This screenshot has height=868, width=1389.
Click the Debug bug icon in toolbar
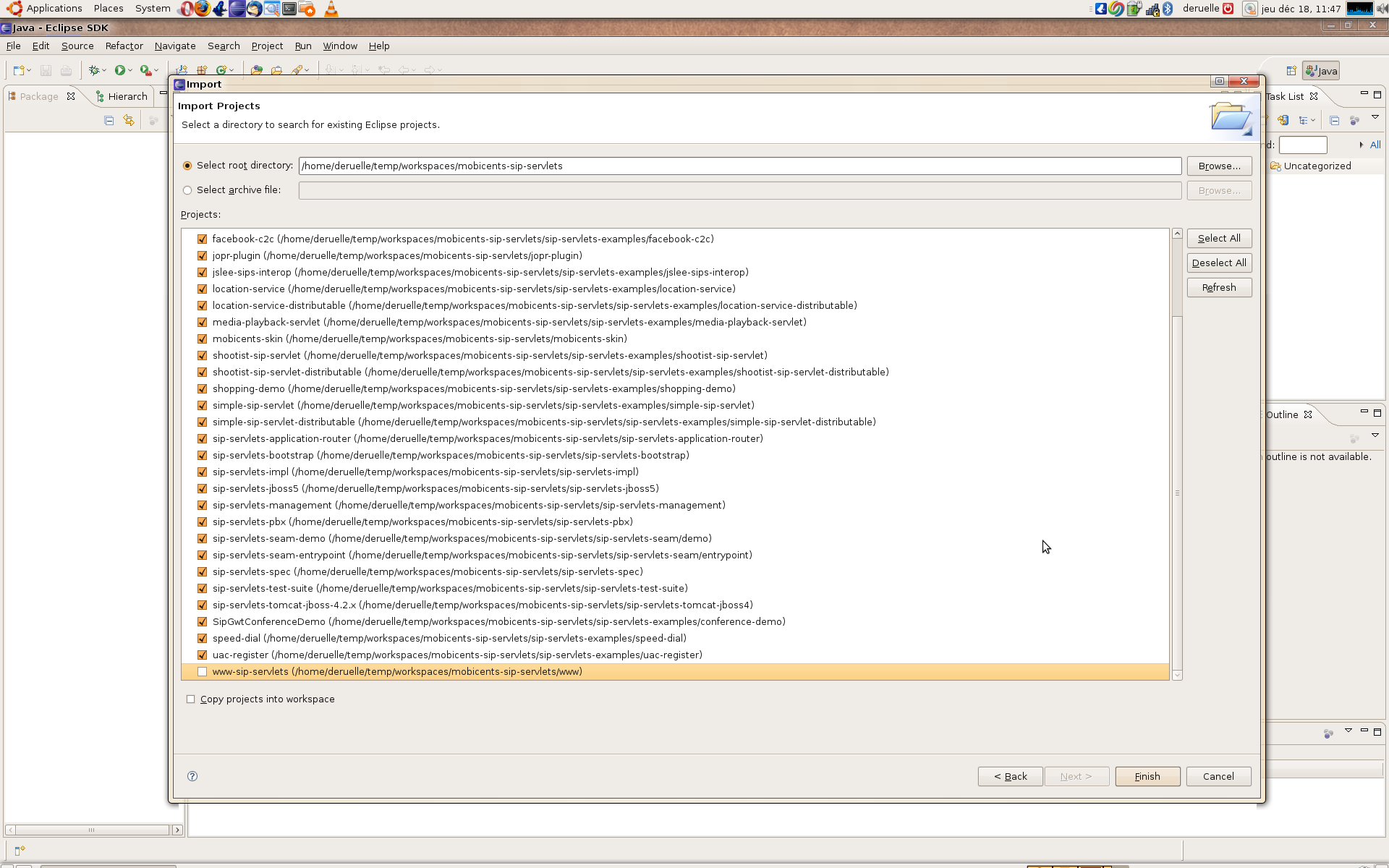coord(93,70)
